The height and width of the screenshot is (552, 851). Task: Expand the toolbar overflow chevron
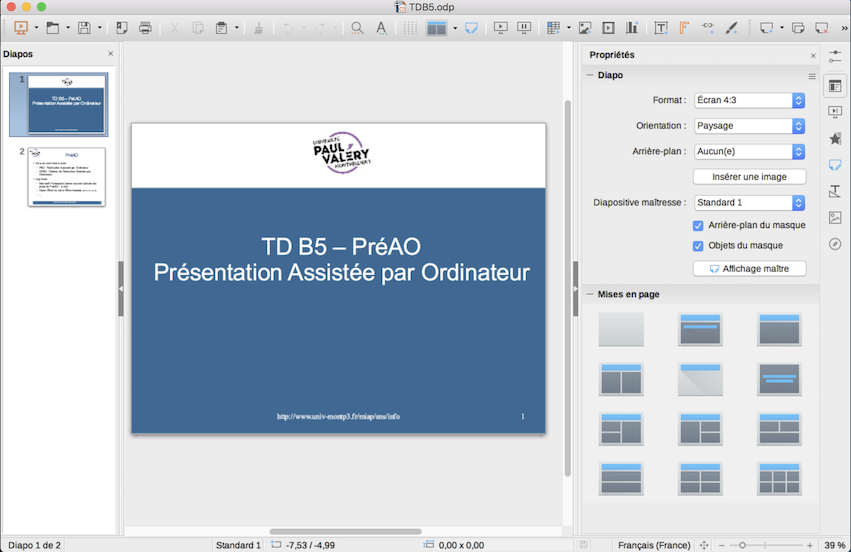click(x=844, y=28)
